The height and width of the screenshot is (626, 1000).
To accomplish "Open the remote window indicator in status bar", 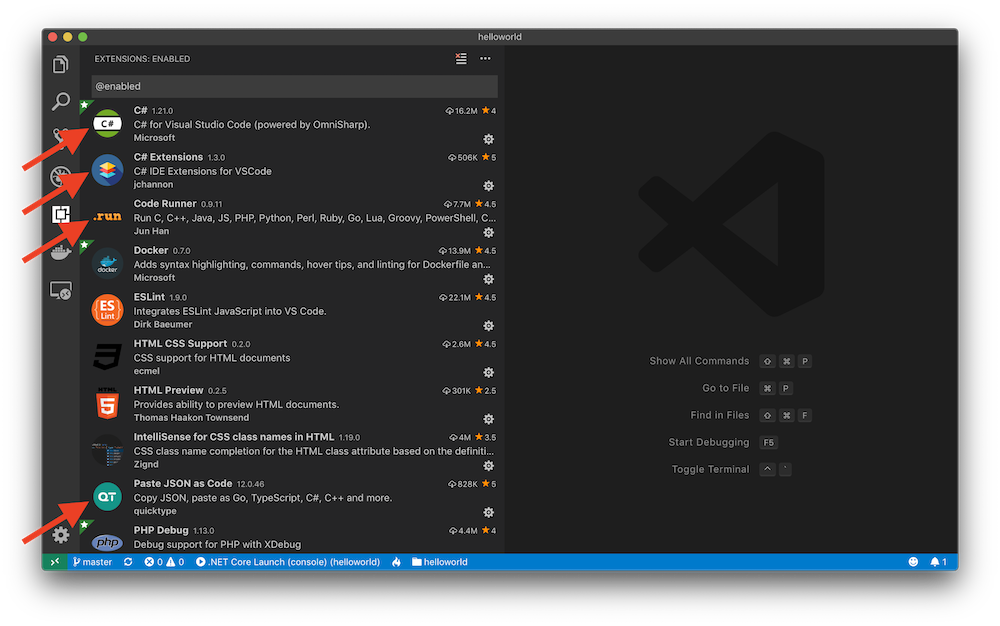I will [x=55, y=562].
